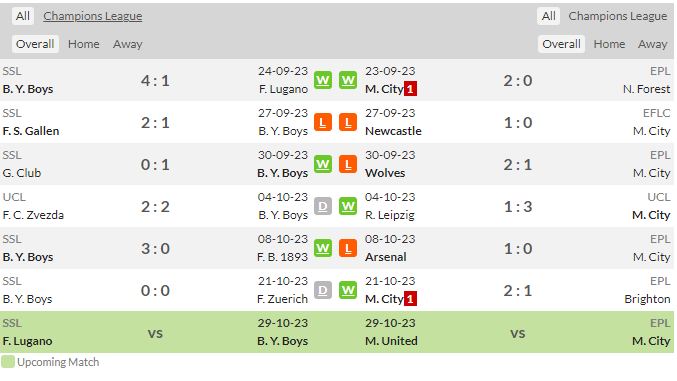Click the L badge beside Arsenal 08-10-23
677x381 pixels.
[x=348, y=248]
